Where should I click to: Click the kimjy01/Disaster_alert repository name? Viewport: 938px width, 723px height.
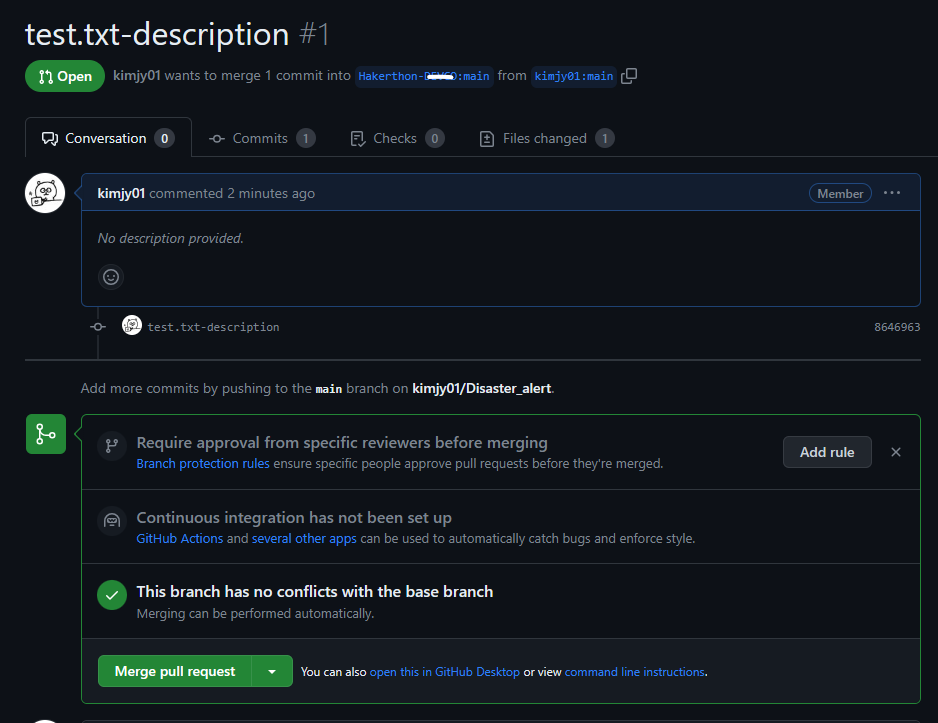click(x=482, y=388)
